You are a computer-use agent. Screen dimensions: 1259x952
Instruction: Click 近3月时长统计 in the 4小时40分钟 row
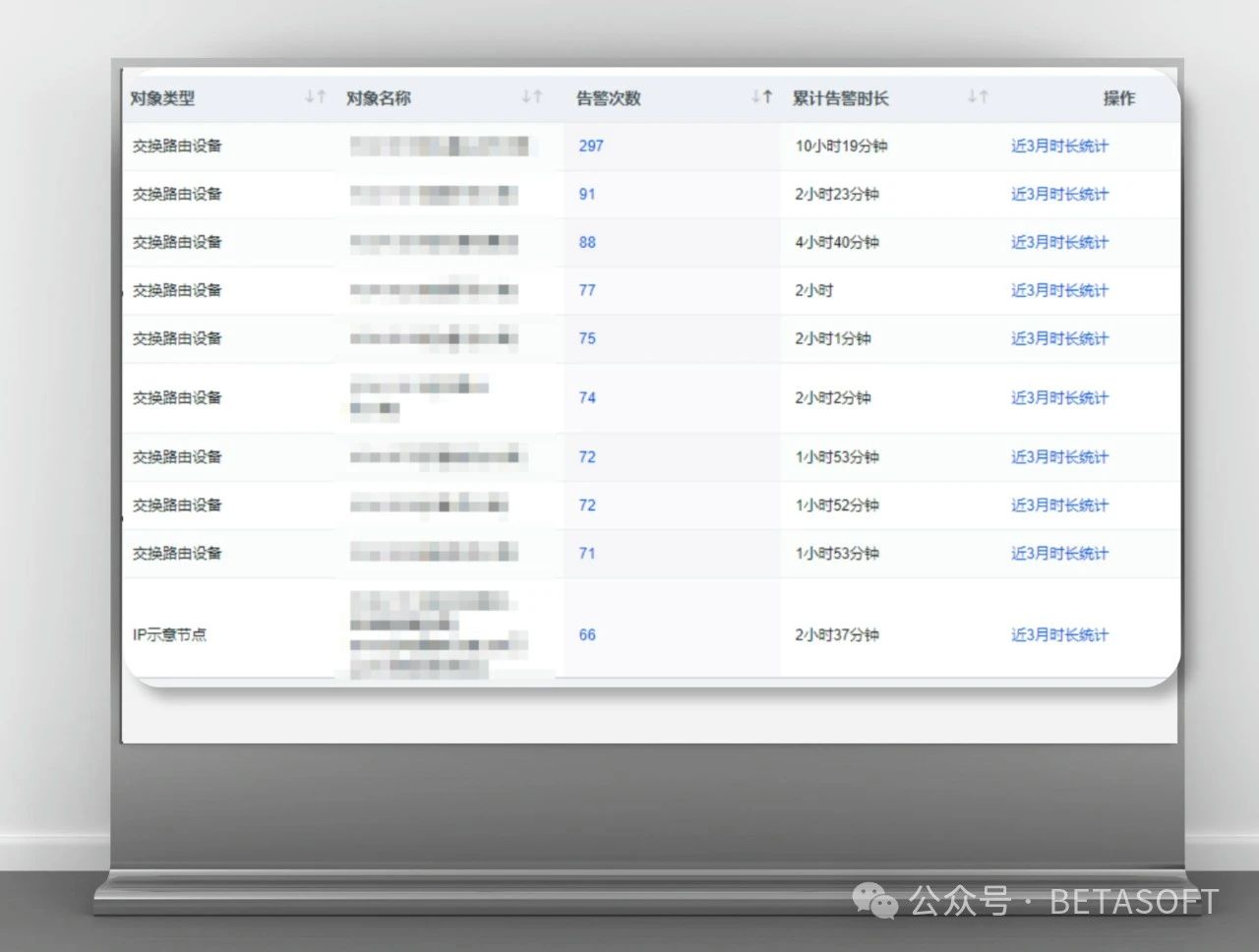pos(1058,242)
